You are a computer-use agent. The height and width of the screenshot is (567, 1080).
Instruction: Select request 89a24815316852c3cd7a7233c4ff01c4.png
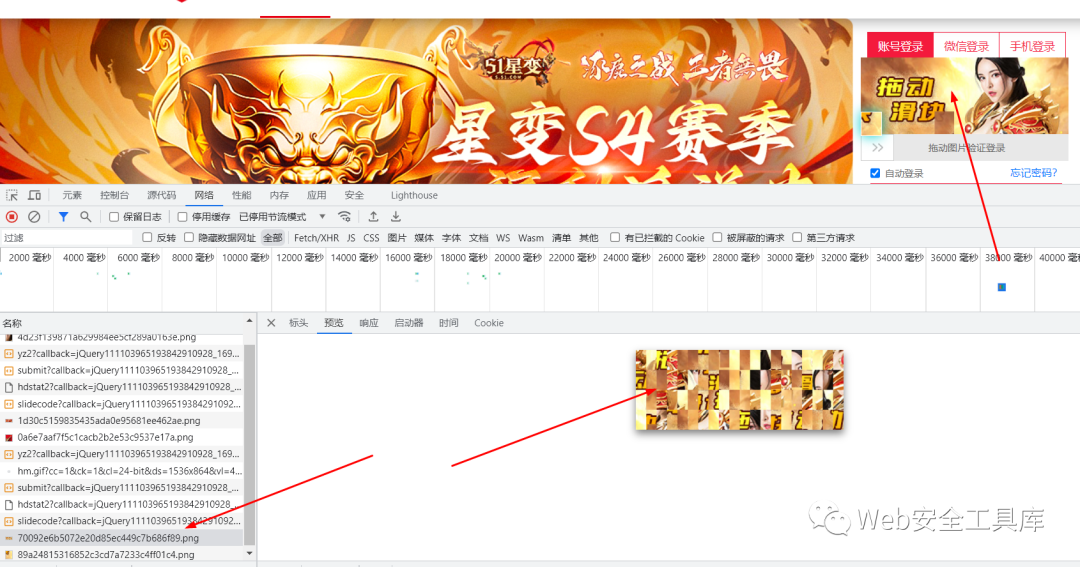point(121,554)
